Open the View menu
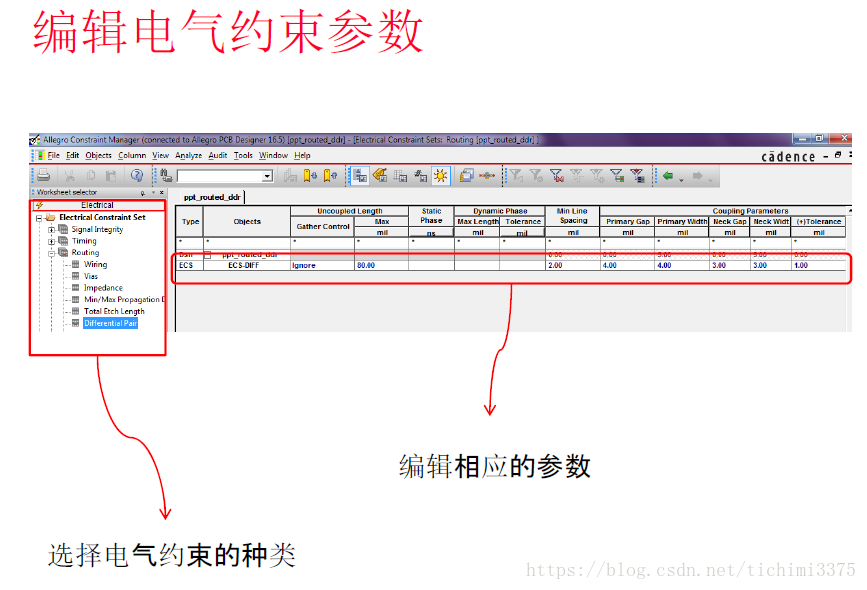The width and height of the screenshot is (867, 590). click(x=160, y=155)
